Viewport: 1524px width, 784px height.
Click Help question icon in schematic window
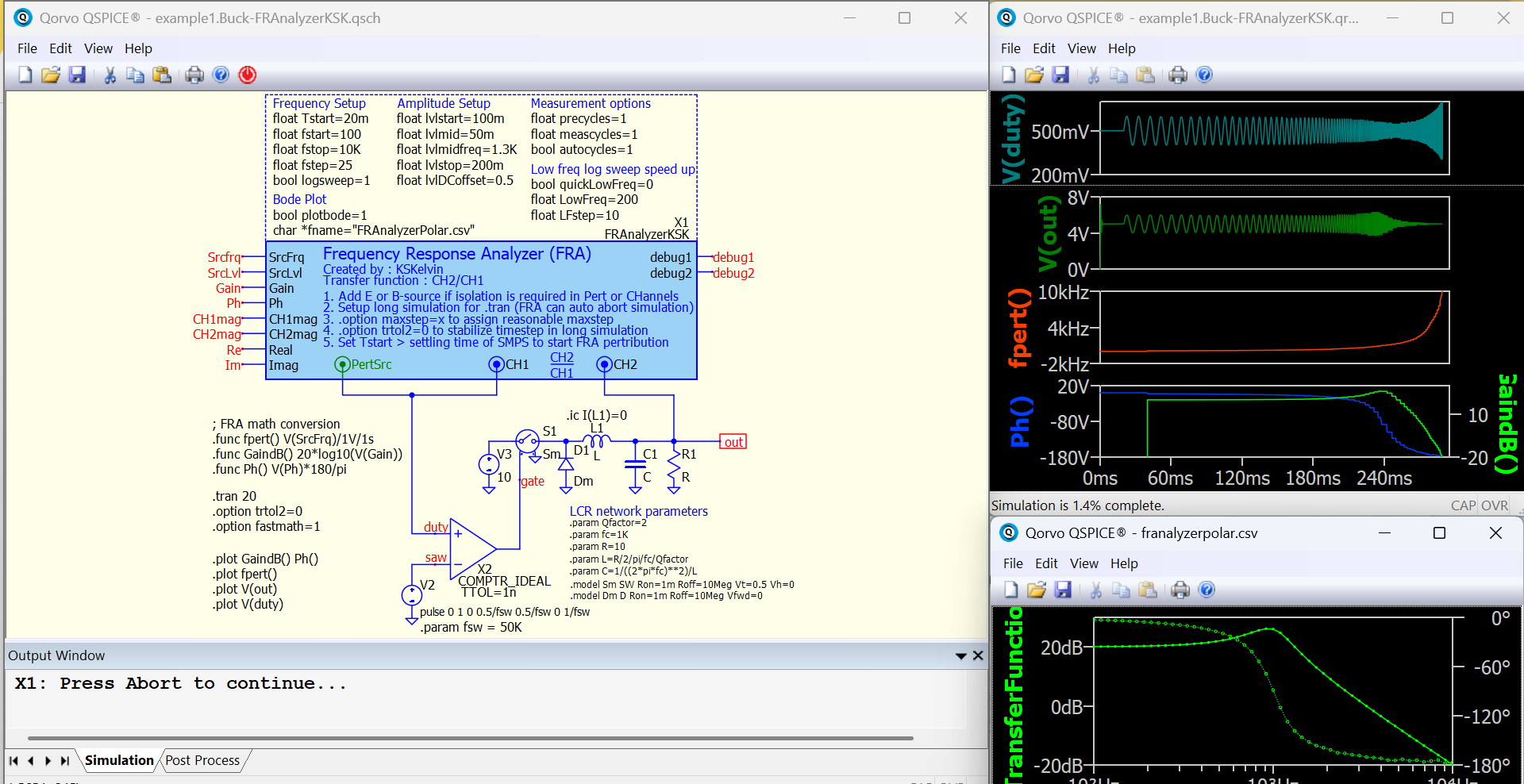click(221, 75)
